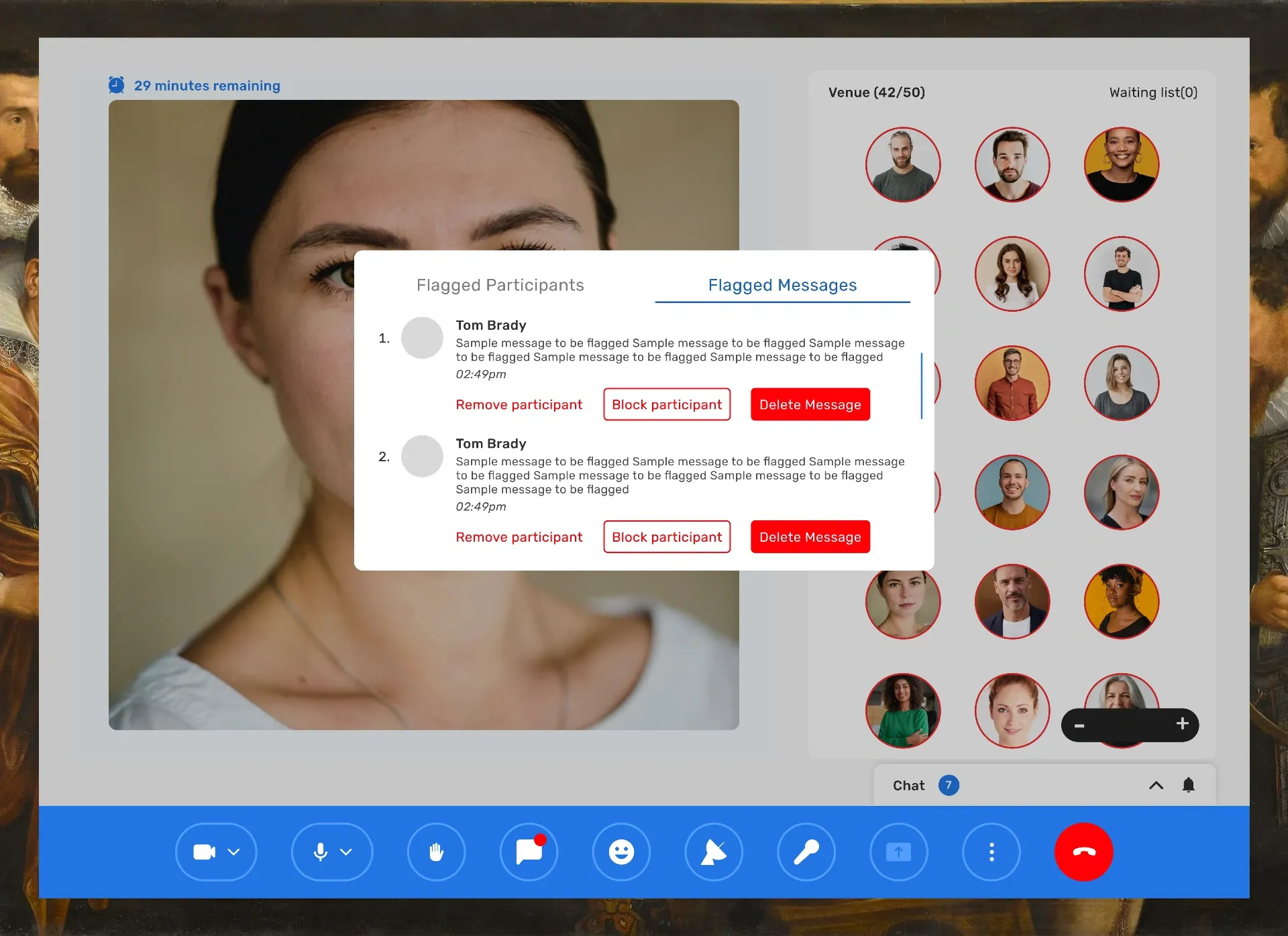Click Delete Message for flagged message 1

coord(810,404)
